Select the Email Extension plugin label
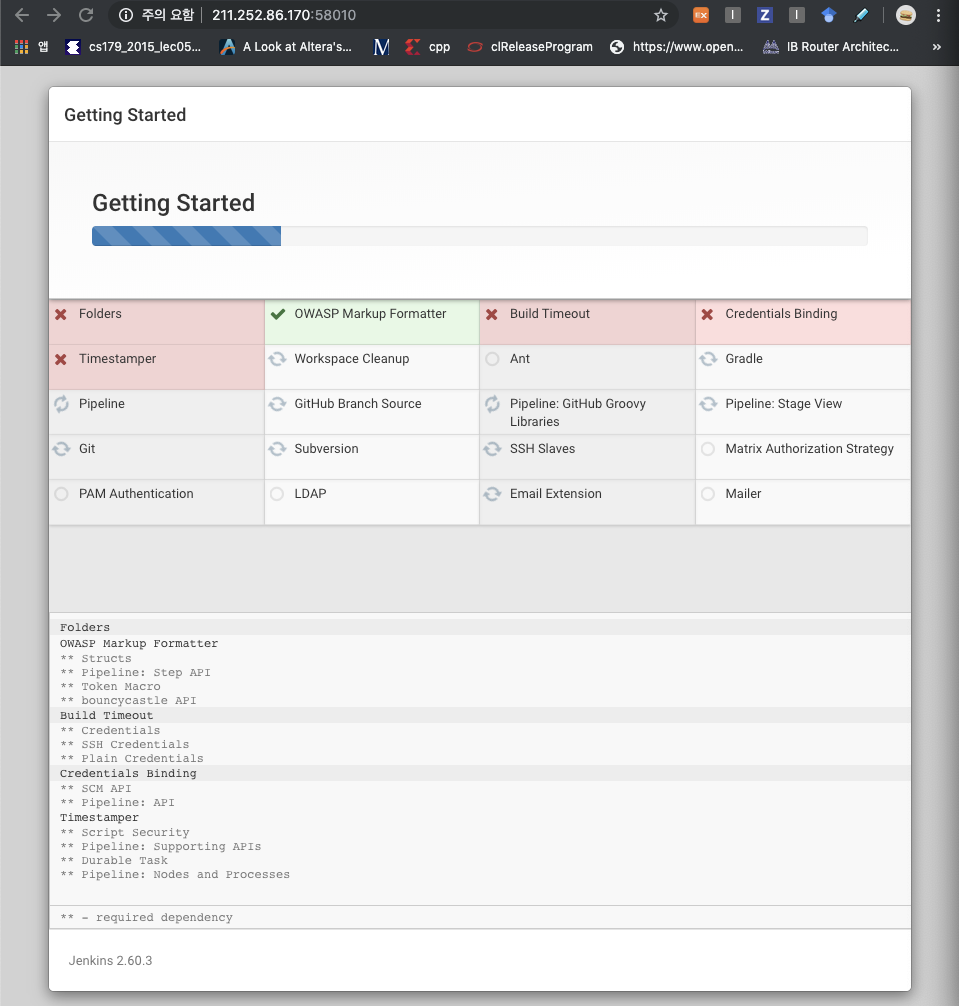Image resolution: width=959 pixels, height=1006 pixels. tap(556, 493)
